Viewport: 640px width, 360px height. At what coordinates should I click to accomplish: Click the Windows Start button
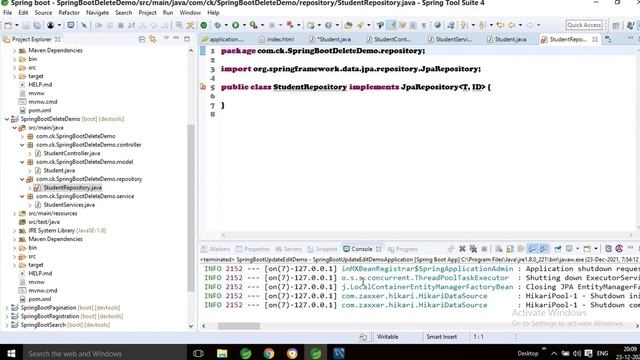(11, 353)
